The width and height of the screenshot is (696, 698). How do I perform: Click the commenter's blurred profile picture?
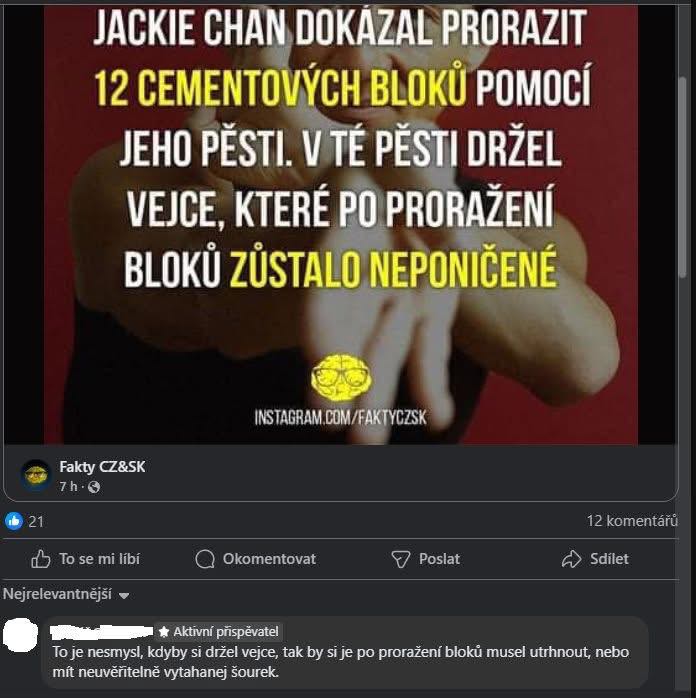coord(20,635)
